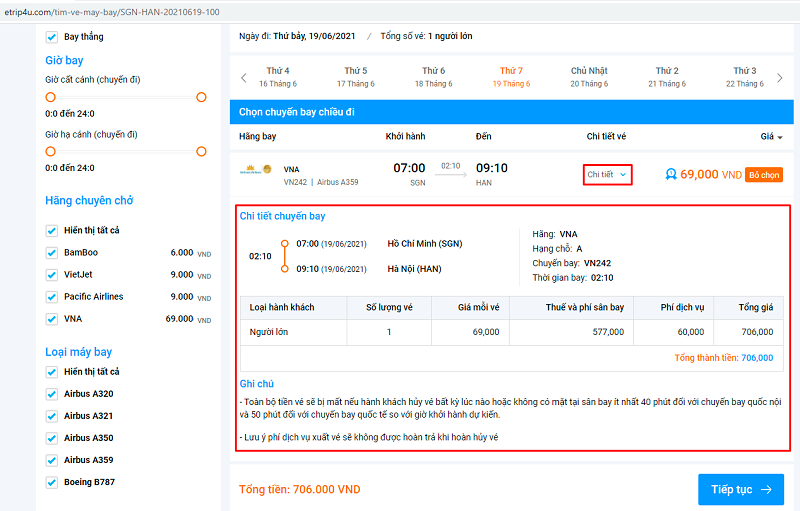The height and width of the screenshot is (511, 800).
Task: Uncheck the VietJet airline filter
Action: point(52,275)
